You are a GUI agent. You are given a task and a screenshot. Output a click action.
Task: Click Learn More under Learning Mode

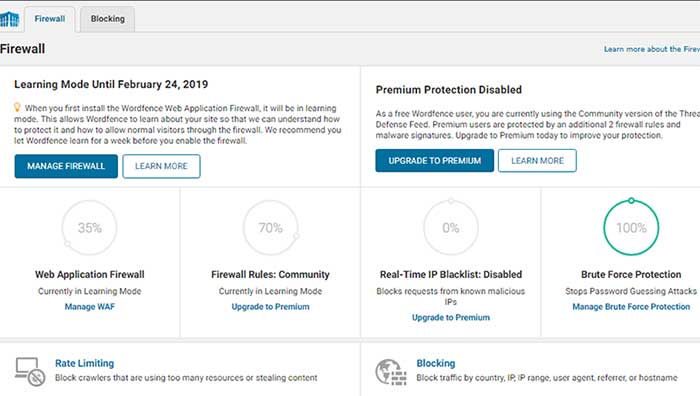(x=161, y=166)
